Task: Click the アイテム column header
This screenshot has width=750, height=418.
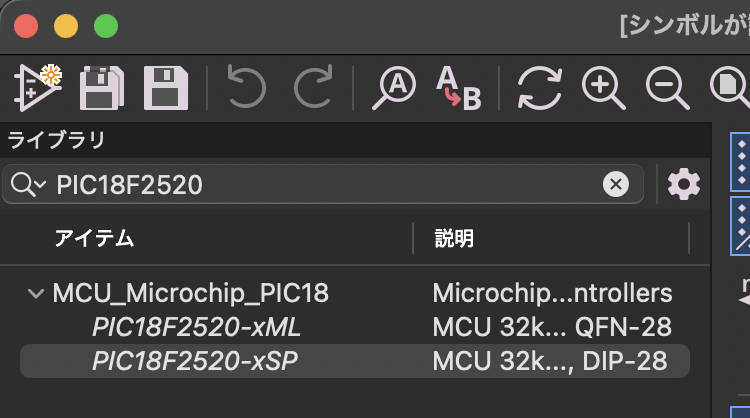Action: coord(94,238)
